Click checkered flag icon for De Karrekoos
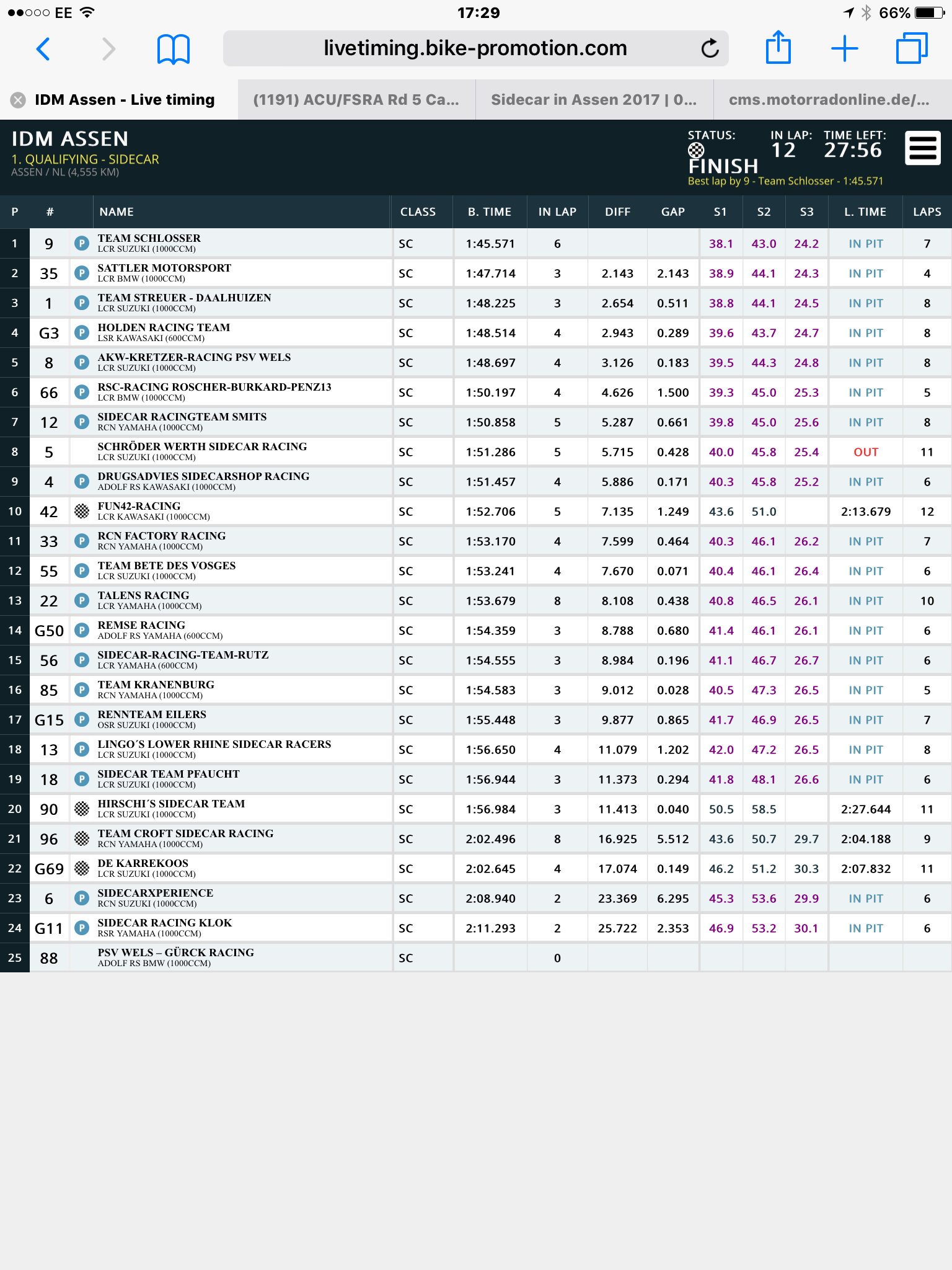The image size is (952, 1270). [81, 869]
